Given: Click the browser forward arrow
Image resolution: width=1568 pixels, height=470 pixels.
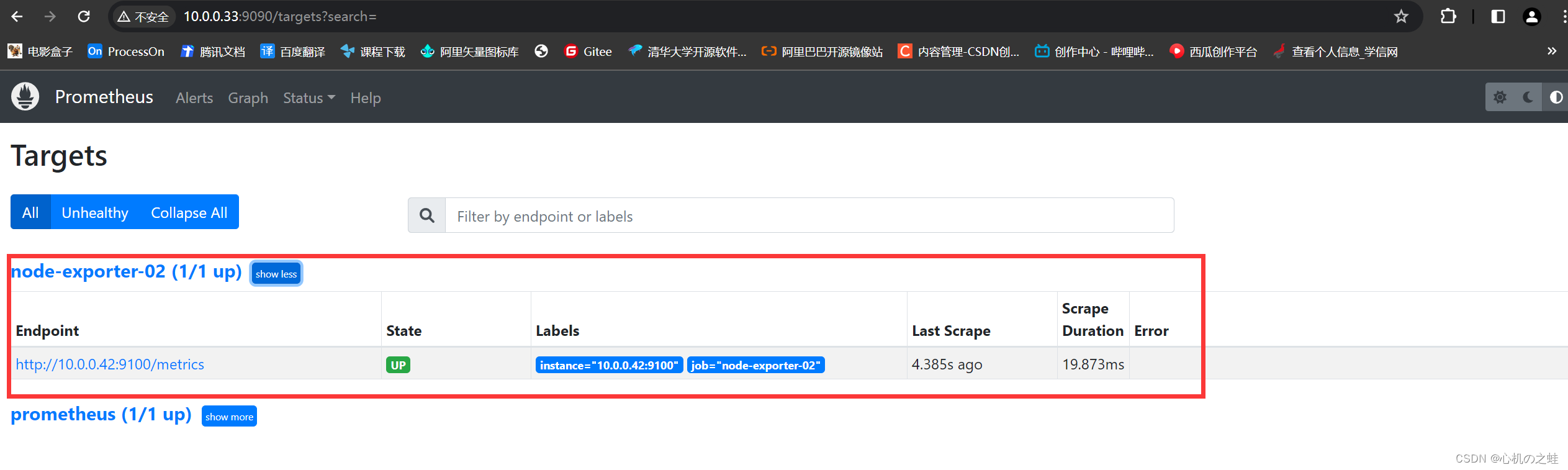Looking at the screenshot, I should tap(50, 17).
